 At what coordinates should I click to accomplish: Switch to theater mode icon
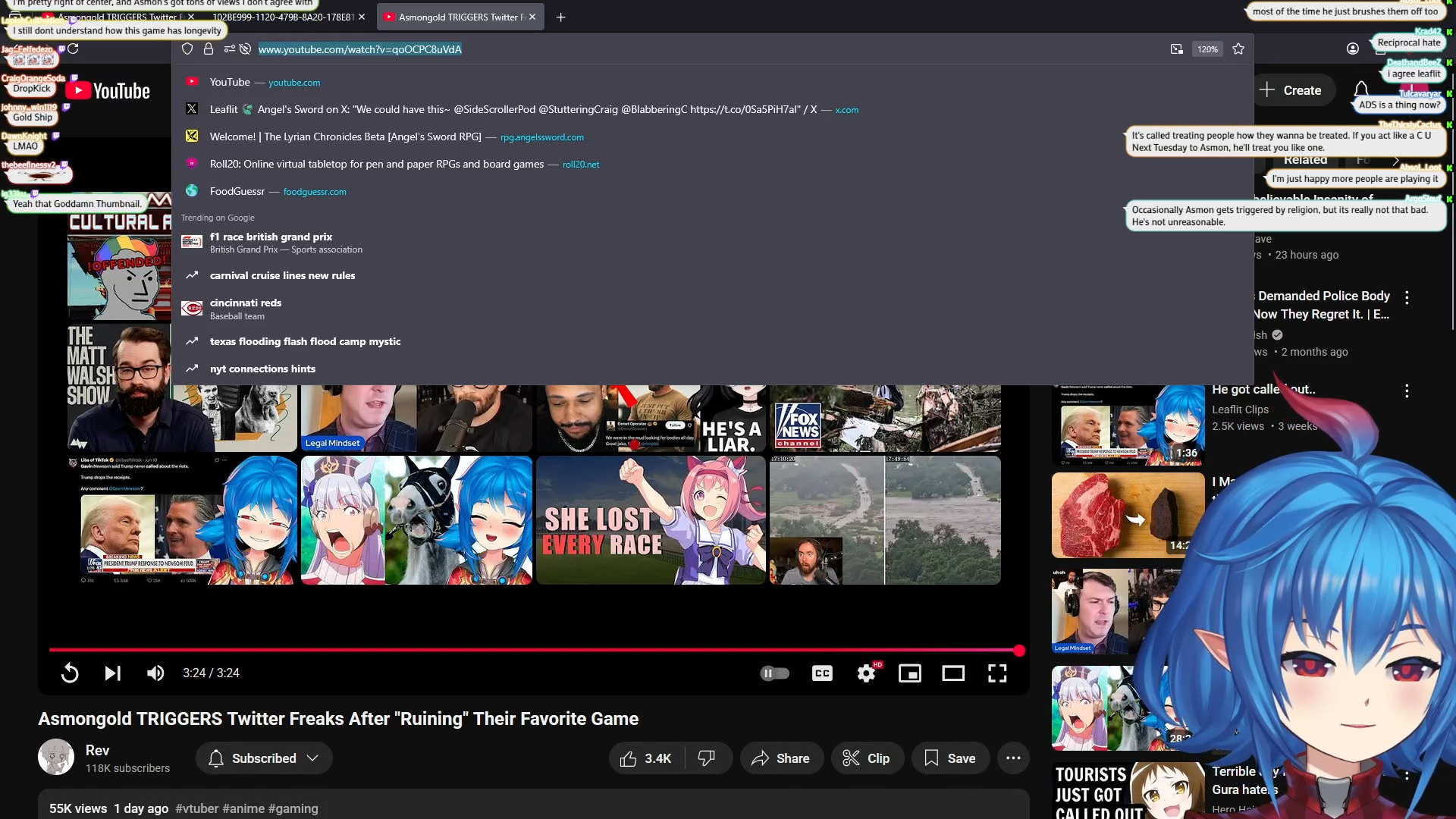(953, 673)
